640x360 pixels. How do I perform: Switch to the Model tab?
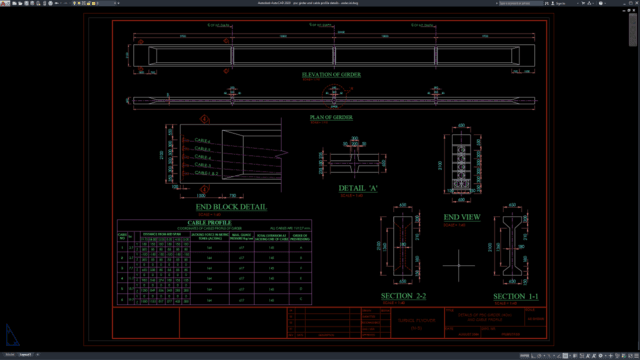(10, 355)
